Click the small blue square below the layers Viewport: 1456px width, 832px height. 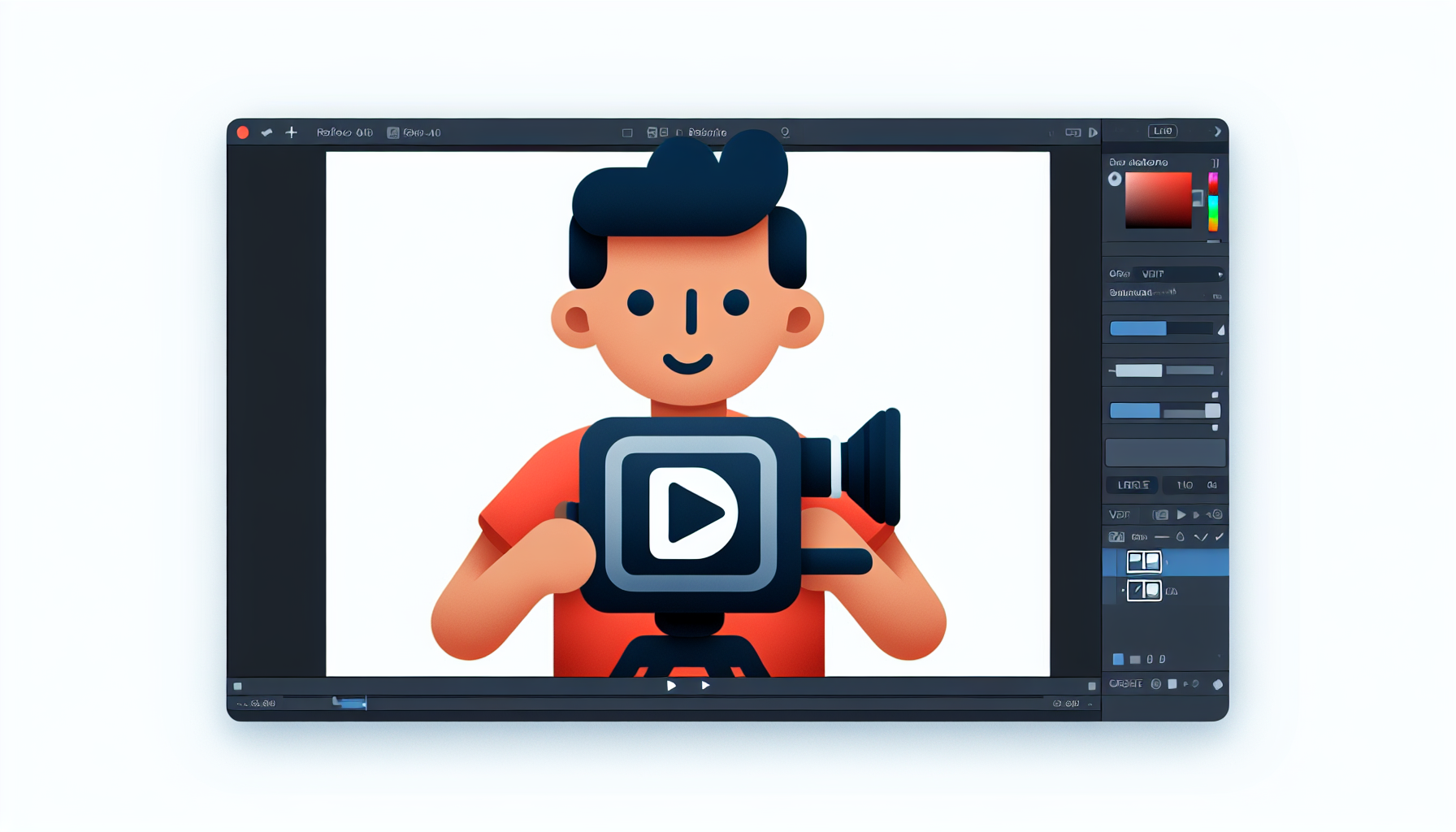click(1118, 659)
